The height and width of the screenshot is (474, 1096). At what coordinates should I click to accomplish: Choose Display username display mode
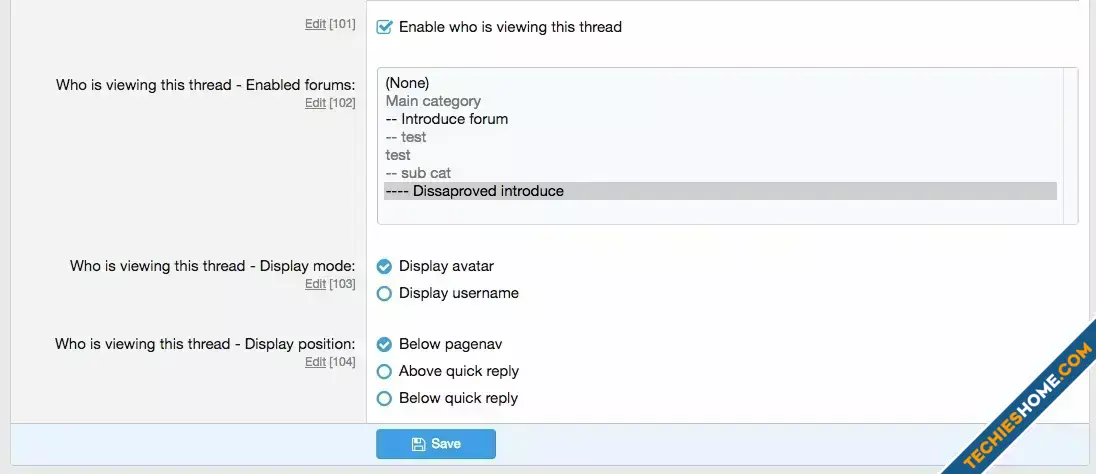click(384, 294)
